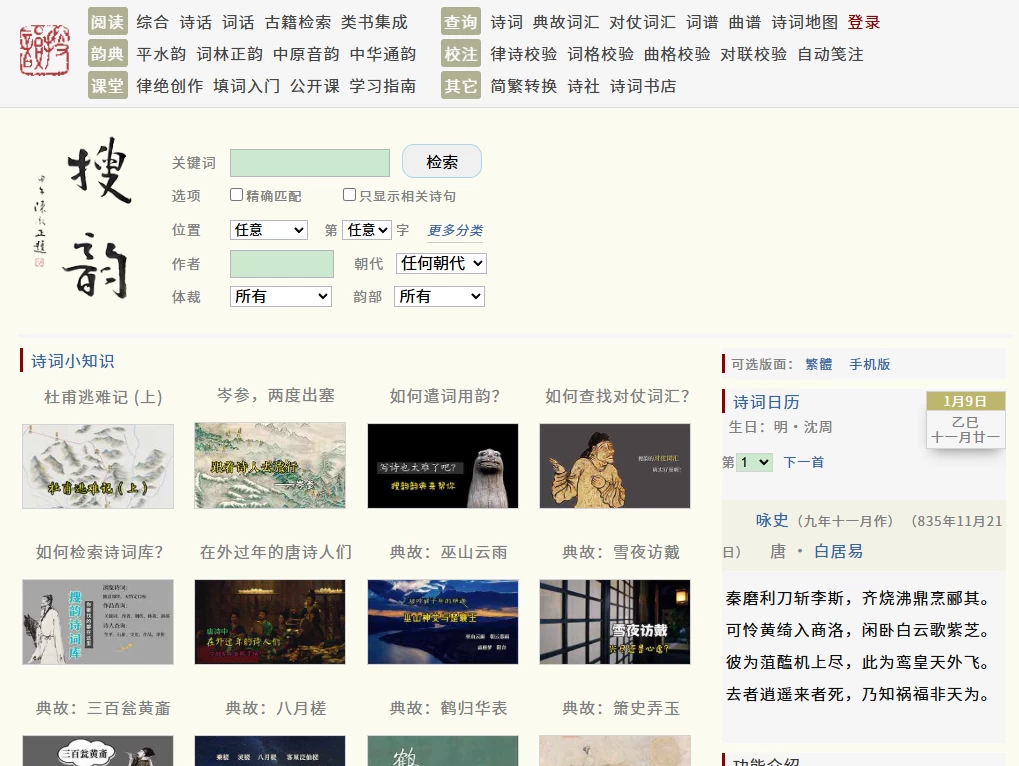This screenshot has width=1019, height=766.
Task: Select the 律诗校验 menu item
Action: point(524,54)
